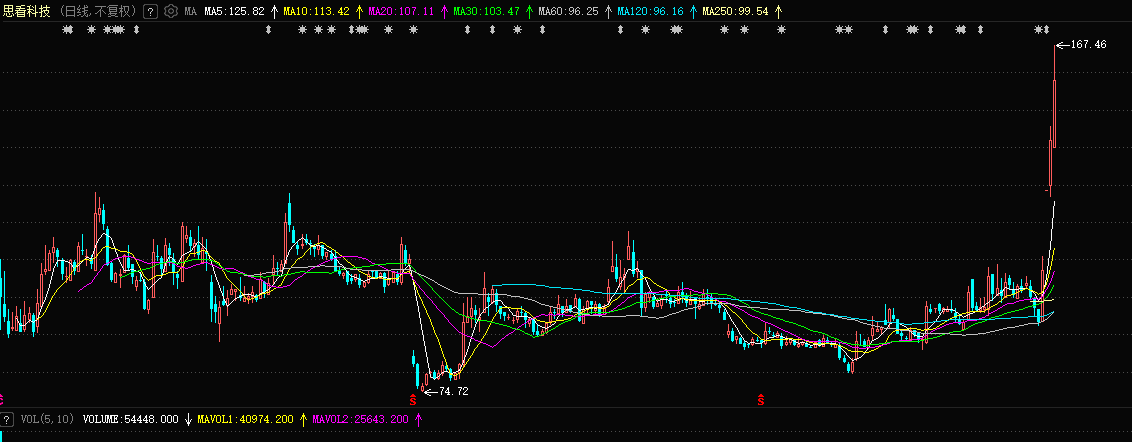
Task: Open the MA indicator name selector
Action: [190, 12]
